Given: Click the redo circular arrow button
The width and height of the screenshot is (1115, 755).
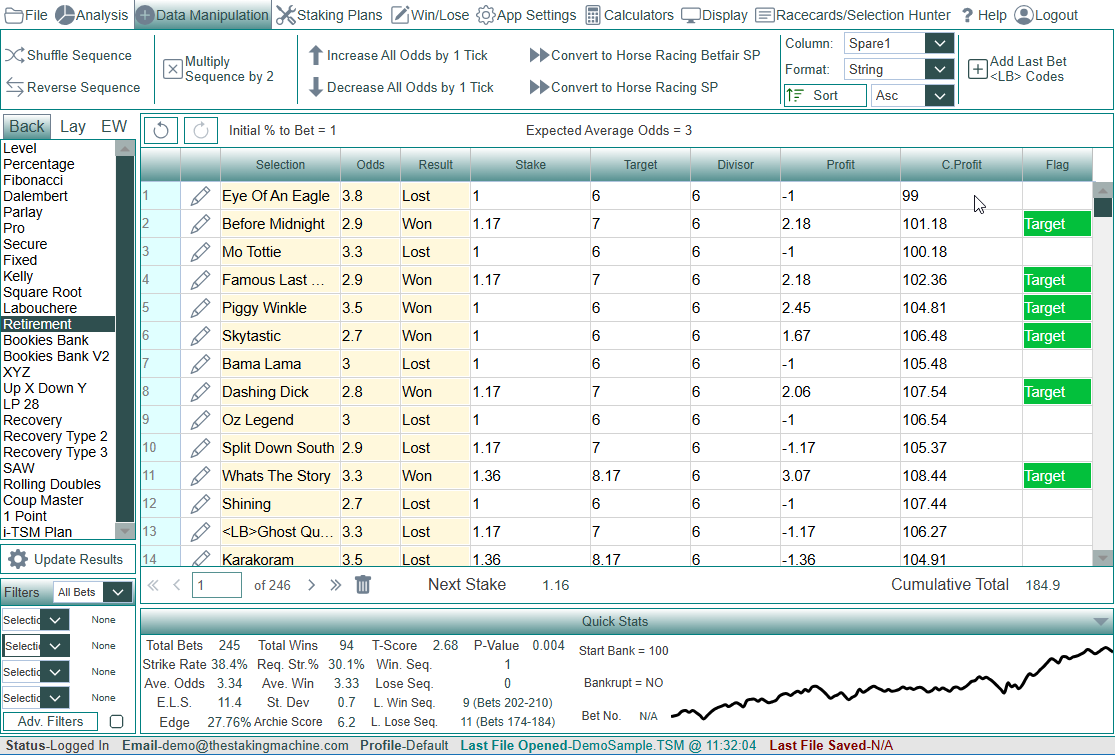Looking at the screenshot, I should pyautogui.click(x=200, y=130).
